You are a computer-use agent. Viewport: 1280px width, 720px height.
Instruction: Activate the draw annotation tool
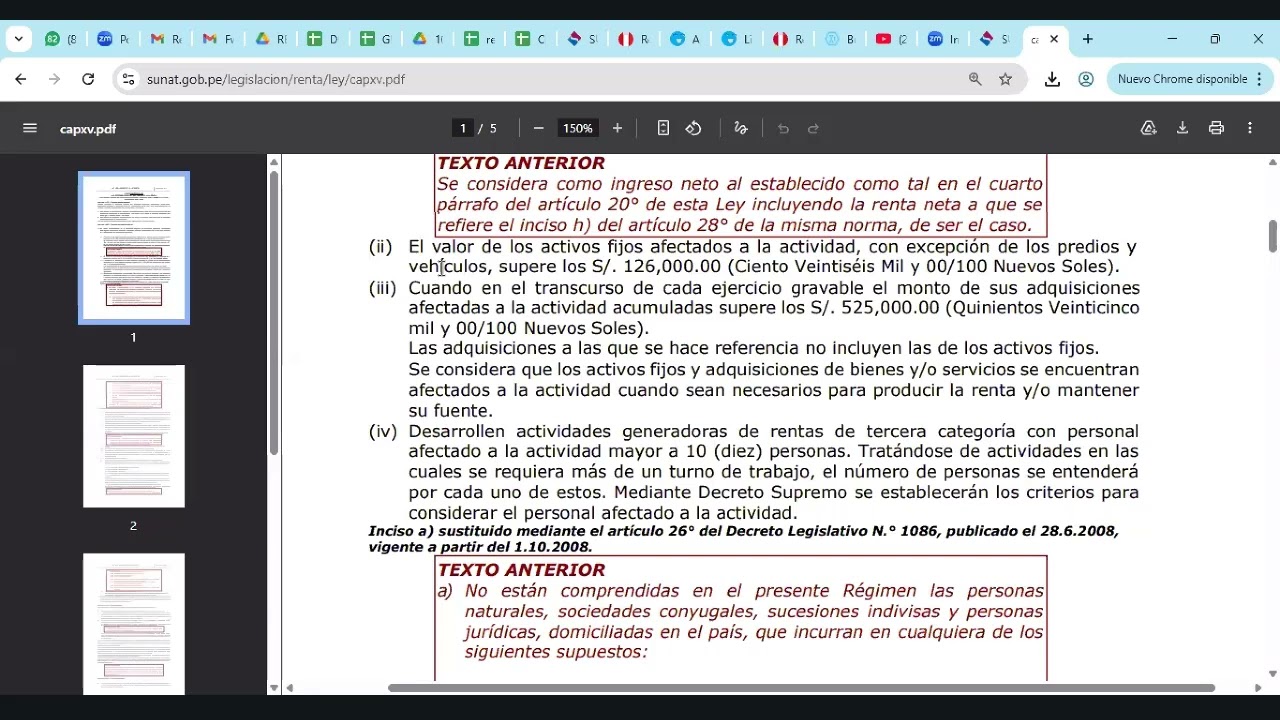pyautogui.click(x=741, y=128)
